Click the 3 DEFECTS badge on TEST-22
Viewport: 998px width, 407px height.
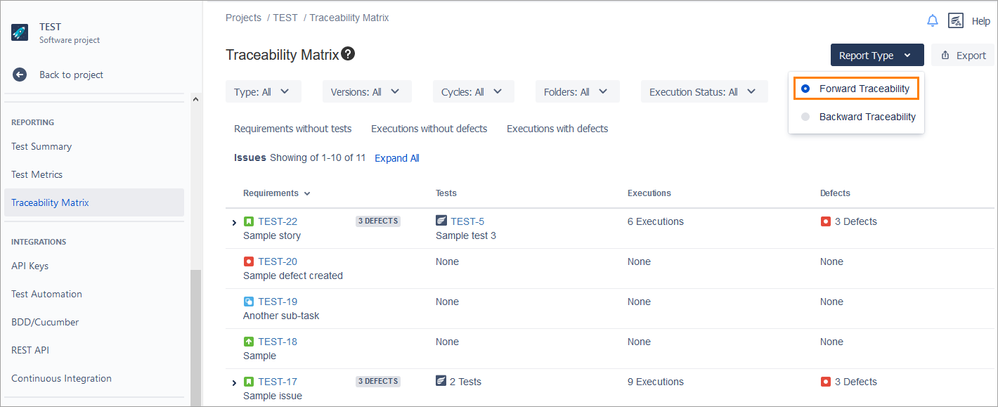pyautogui.click(x=377, y=222)
